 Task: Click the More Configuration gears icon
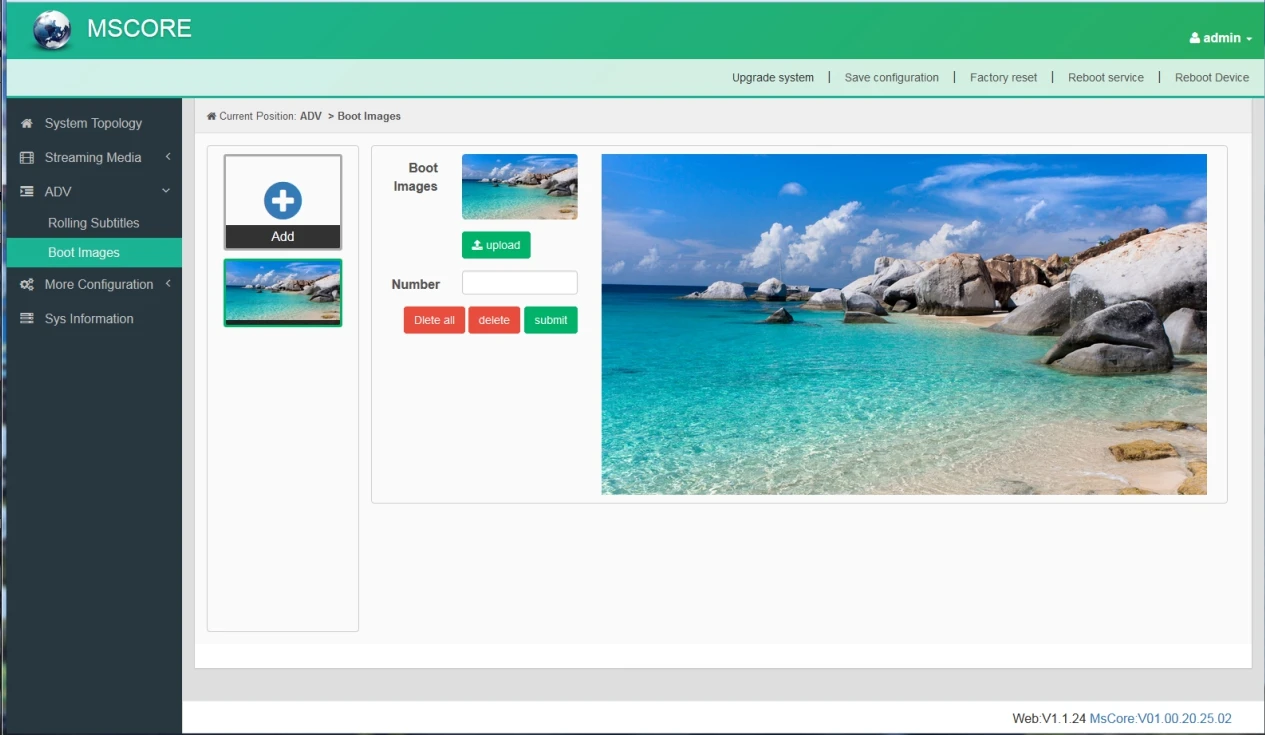(x=27, y=285)
